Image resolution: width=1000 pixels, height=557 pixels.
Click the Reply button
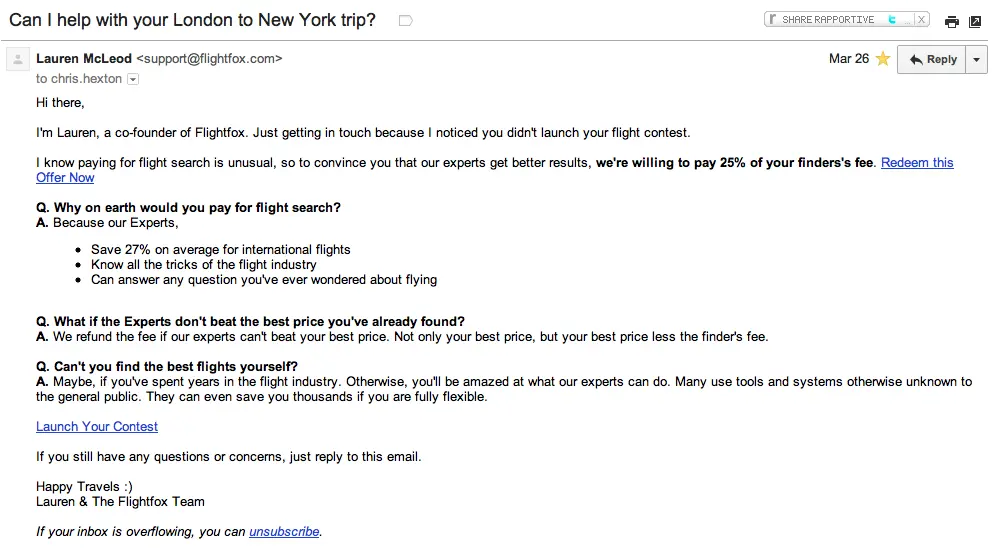932,60
